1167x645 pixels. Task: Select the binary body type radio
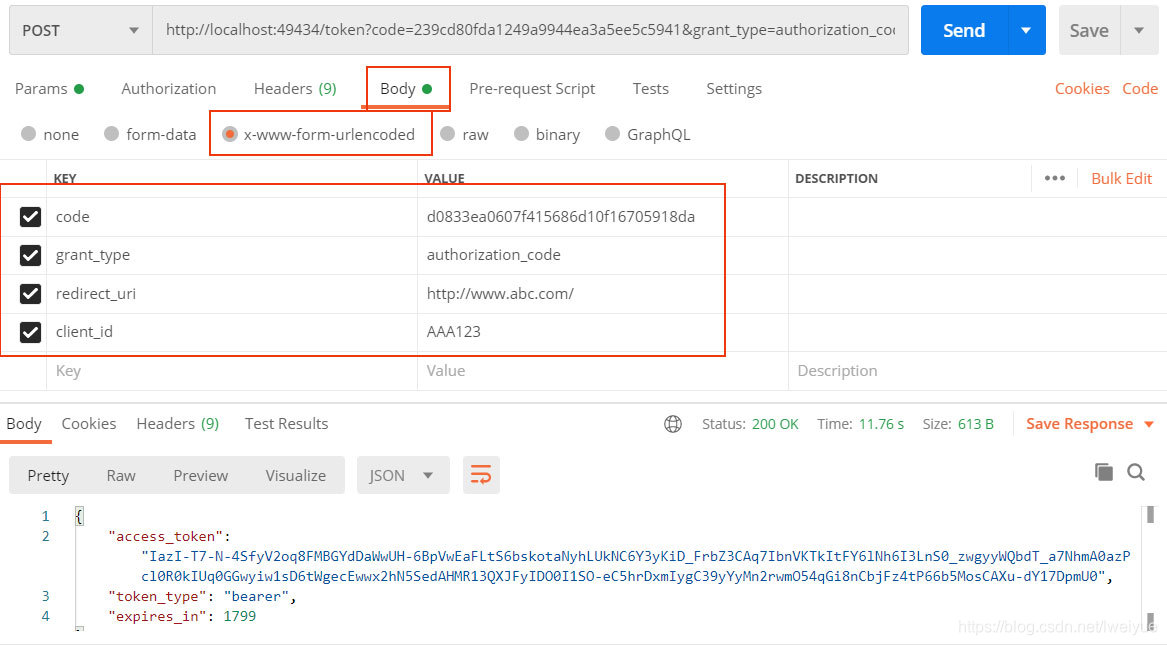[521, 134]
